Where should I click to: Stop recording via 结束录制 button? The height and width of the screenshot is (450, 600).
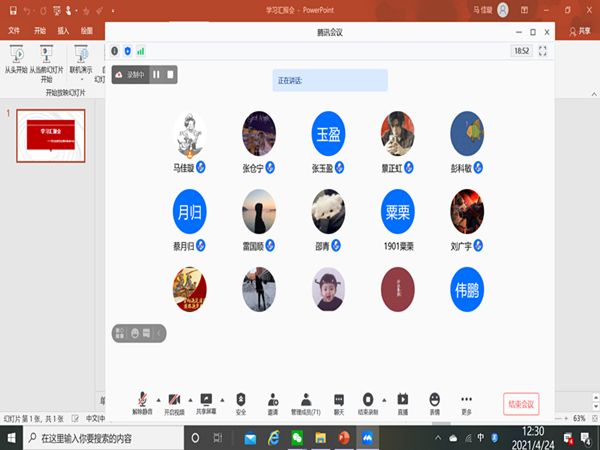coord(368,400)
